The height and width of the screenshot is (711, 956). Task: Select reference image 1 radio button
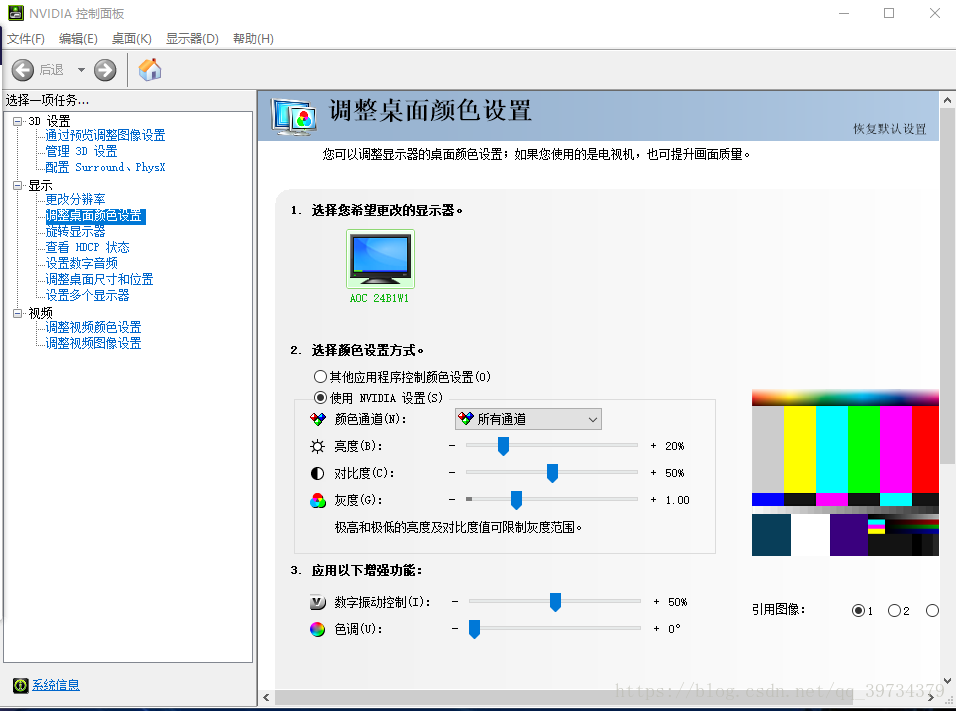858,610
